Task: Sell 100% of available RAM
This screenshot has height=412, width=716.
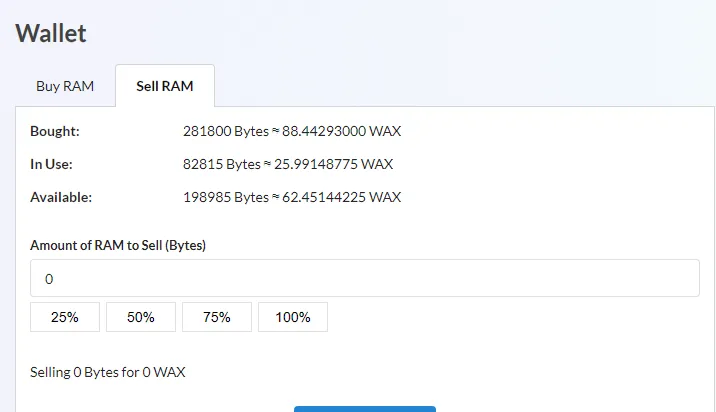Action: [x=293, y=317]
